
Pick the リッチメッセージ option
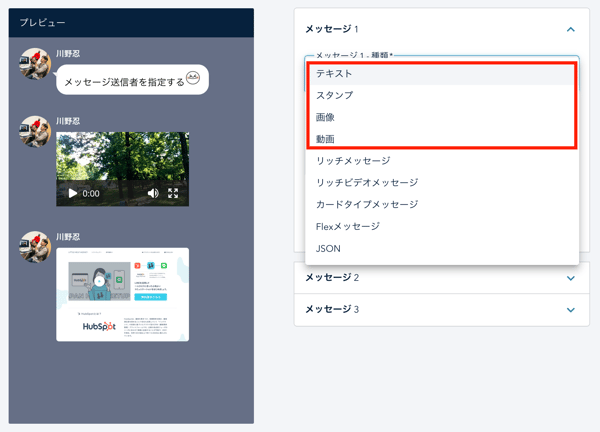coord(353,161)
